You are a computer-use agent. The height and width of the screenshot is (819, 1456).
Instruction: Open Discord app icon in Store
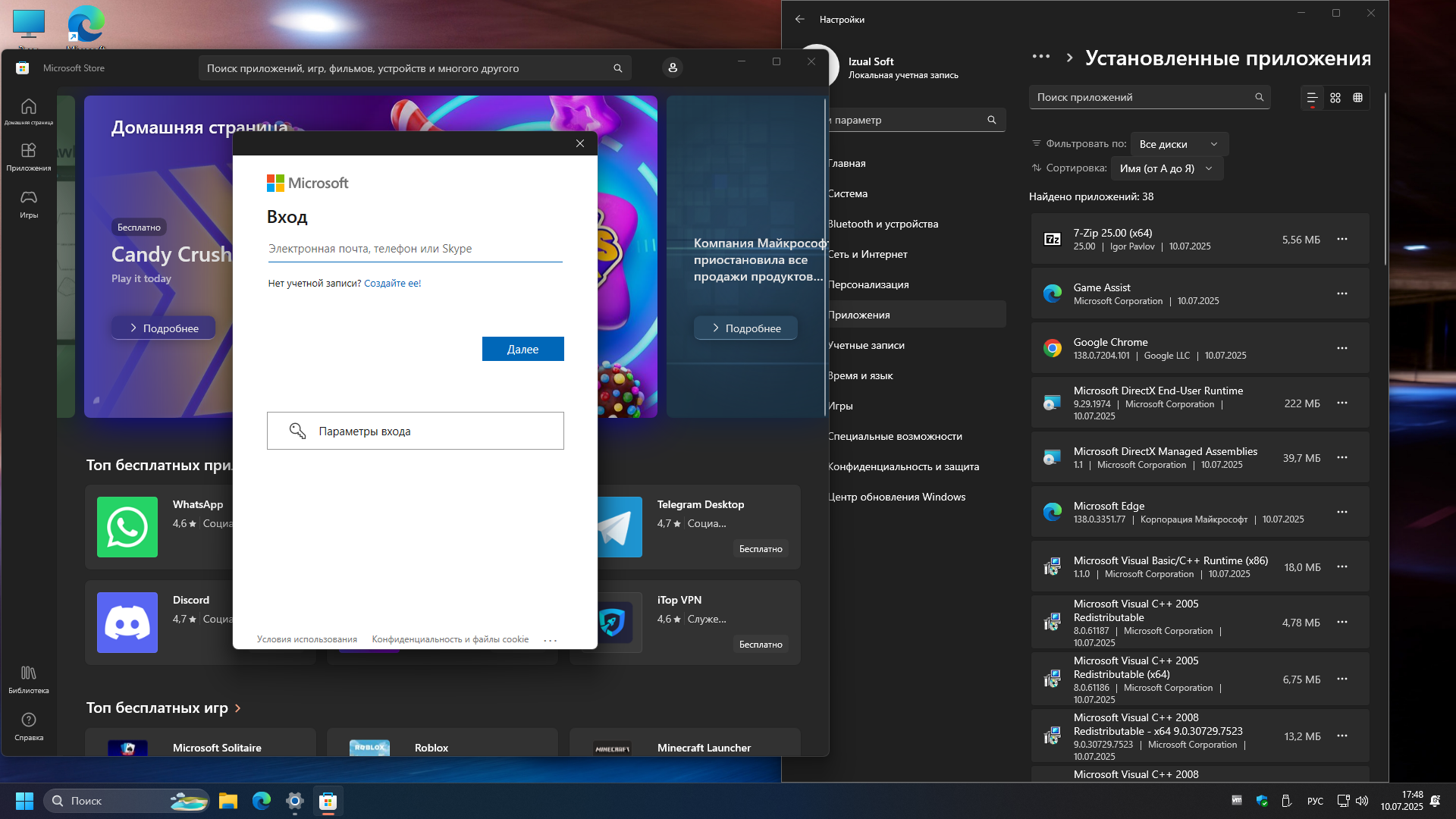point(127,623)
